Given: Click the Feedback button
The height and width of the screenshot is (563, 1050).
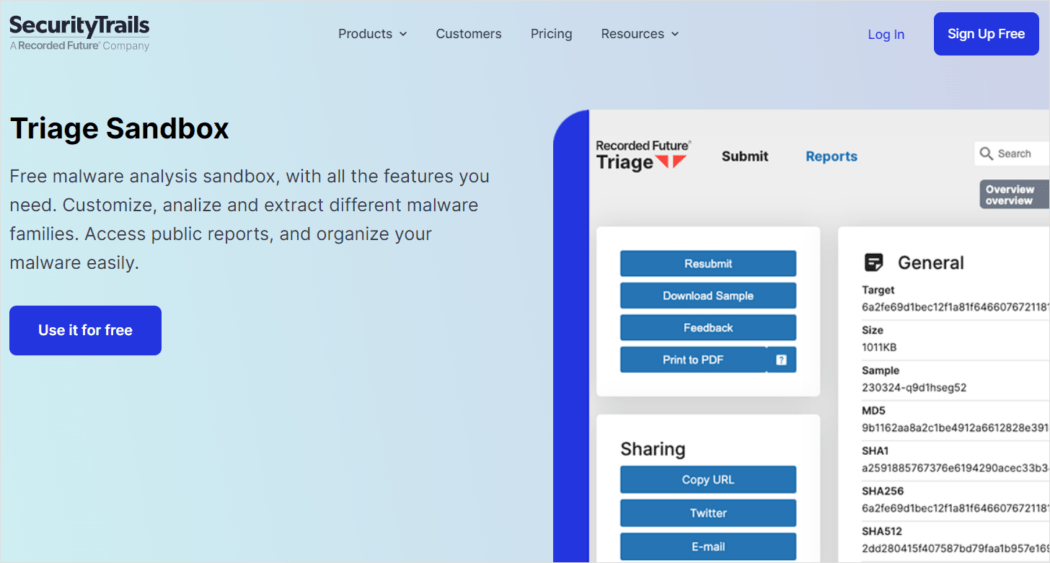Looking at the screenshot, I should click(x=708, y=328).
